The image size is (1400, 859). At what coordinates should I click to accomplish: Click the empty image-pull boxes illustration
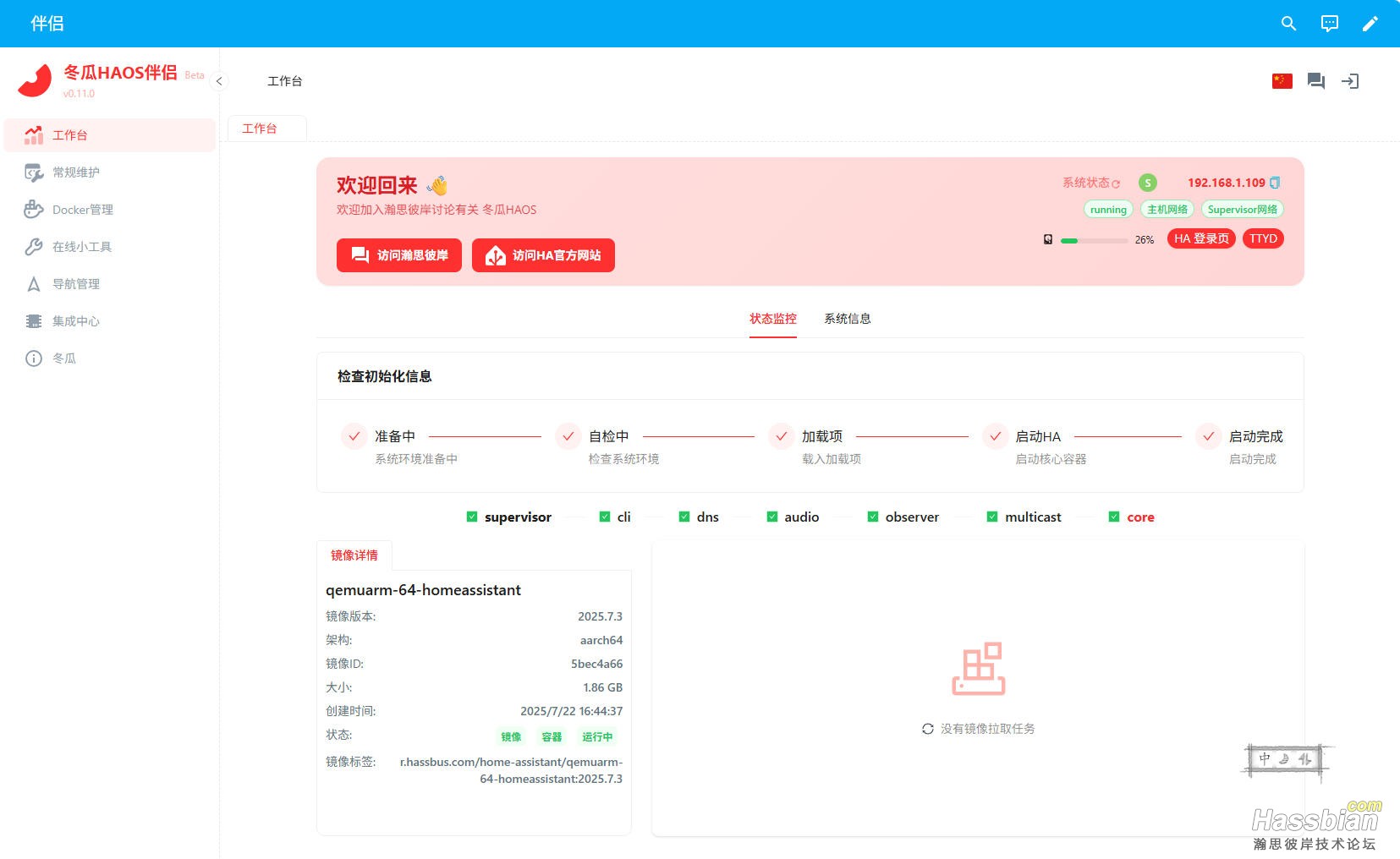tap(979, 669)
